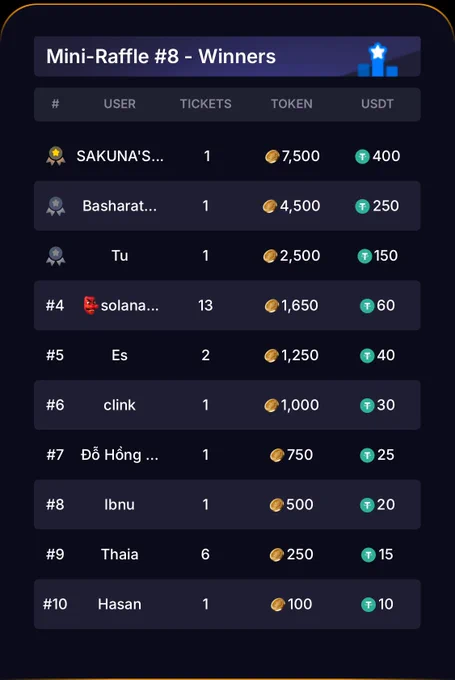Click the red mask emoji beside solana
This screenshot has height=680, width=455.
(90, 305)
